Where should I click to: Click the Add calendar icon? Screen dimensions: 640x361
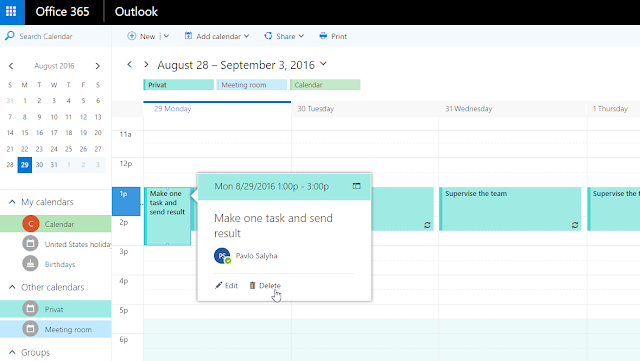pyautogui.click(x=188, y=36)
